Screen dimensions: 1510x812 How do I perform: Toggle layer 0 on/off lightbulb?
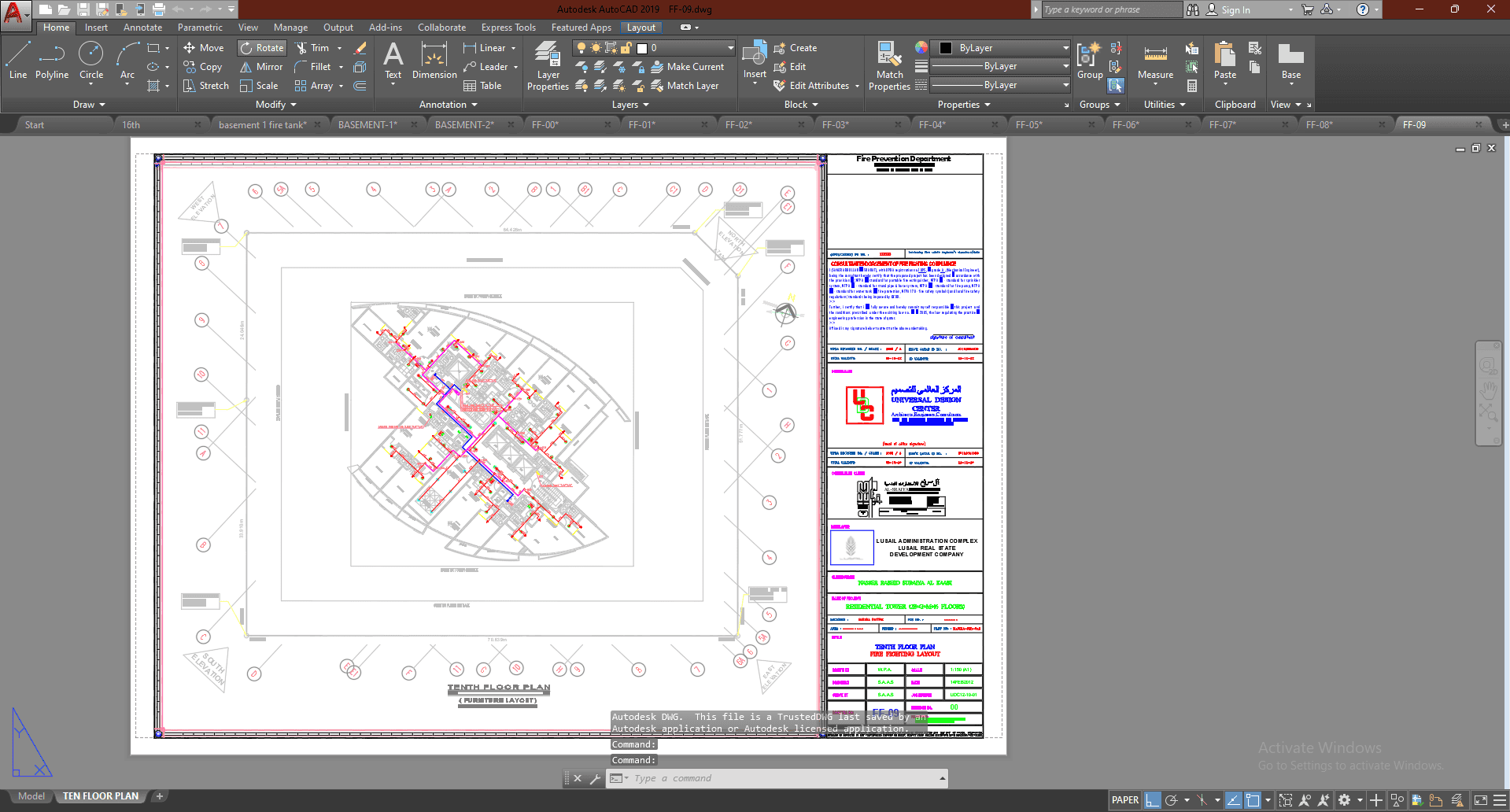click(581, 48)
